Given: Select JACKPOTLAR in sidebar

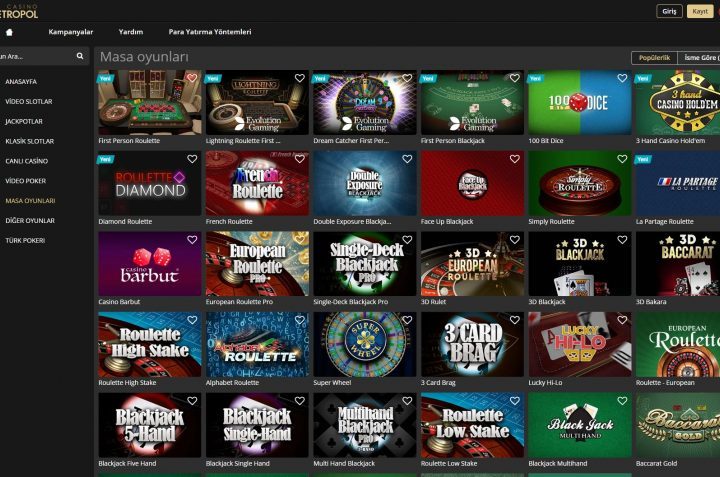Looking at the screenshot, I should [24, 121].
